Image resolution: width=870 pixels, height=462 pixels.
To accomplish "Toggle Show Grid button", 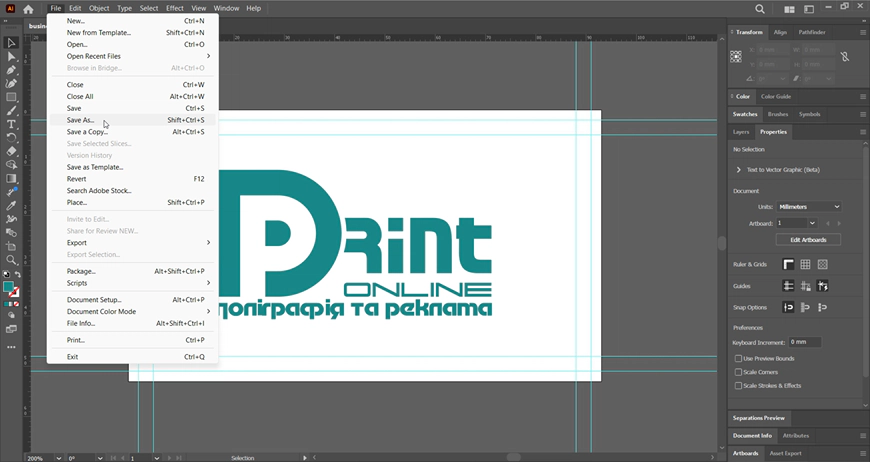I will (805, 265).
